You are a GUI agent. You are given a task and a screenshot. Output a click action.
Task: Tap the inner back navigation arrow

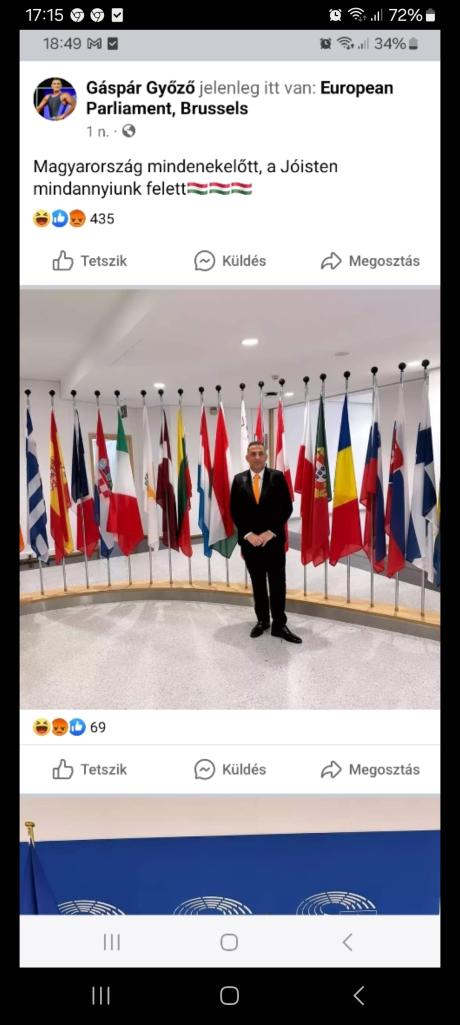348,942
